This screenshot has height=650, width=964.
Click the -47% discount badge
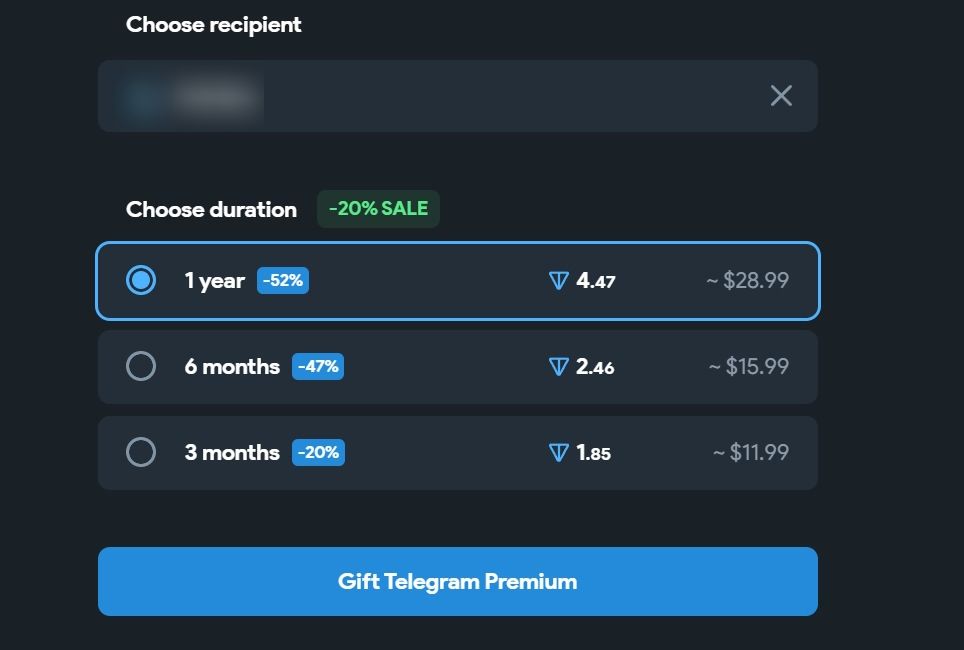coord(318,367)
